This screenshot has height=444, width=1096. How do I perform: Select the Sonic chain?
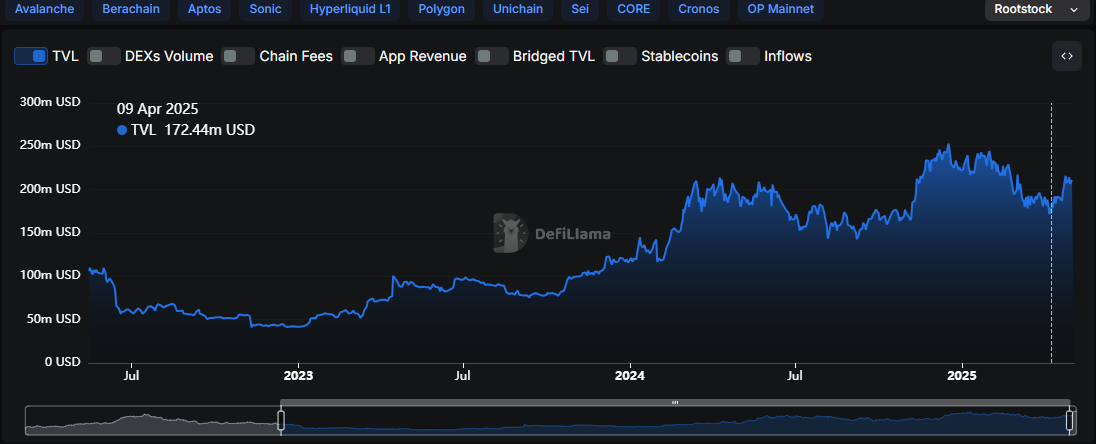tap(266, 10)
